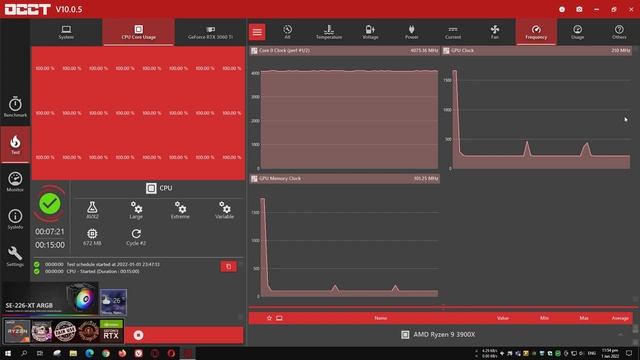Click the CPU Started log entry
Screen dimensions: 640x360
point(92,271)
